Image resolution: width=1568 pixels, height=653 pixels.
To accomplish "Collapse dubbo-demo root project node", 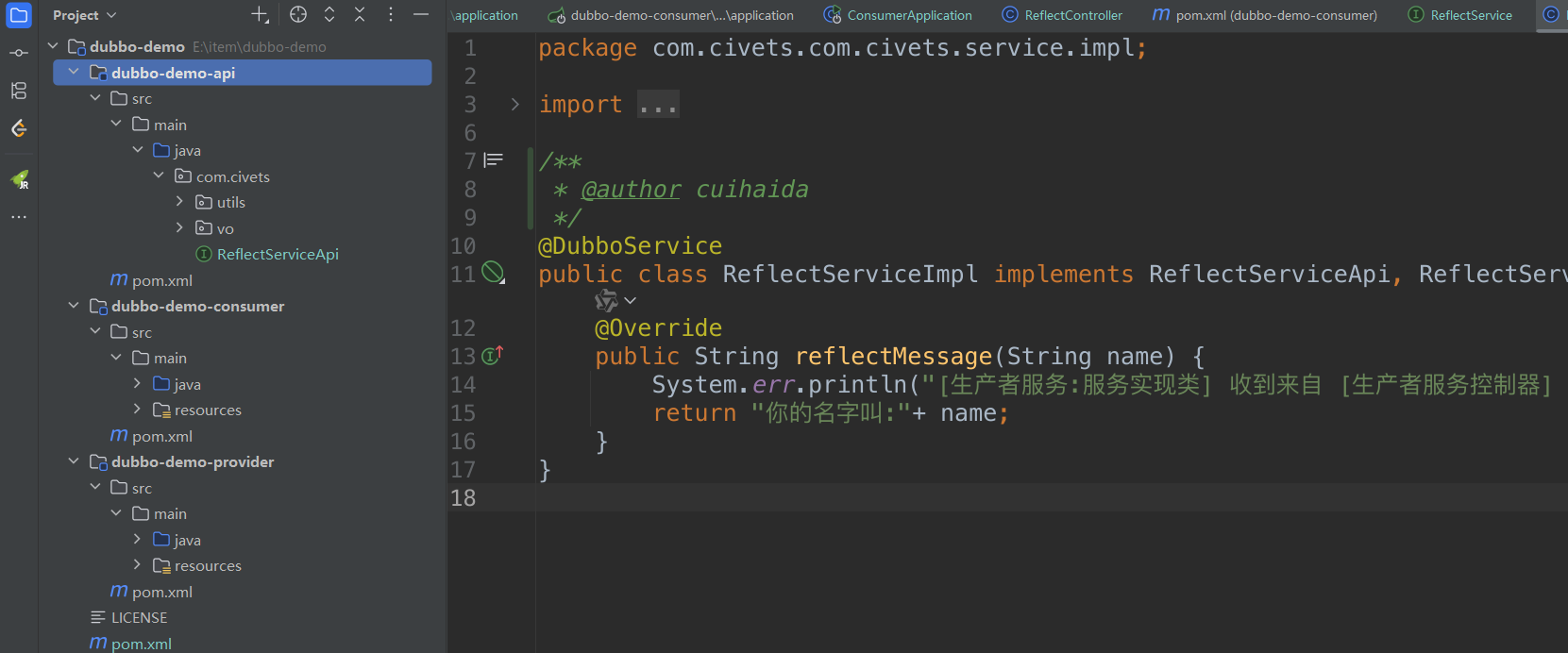I will (54, 46).
